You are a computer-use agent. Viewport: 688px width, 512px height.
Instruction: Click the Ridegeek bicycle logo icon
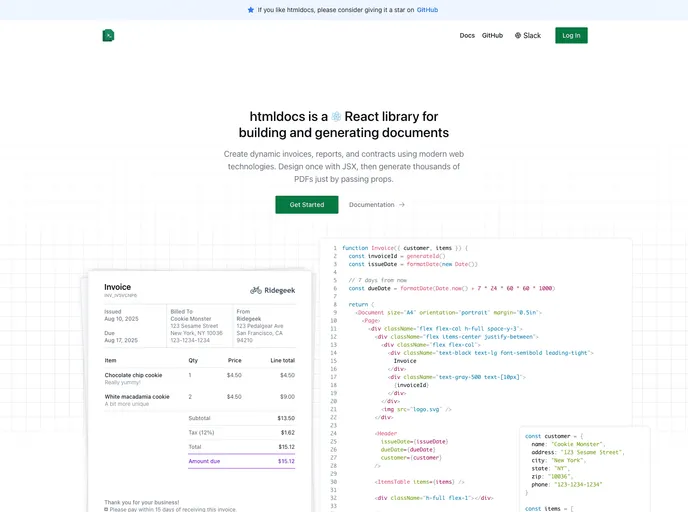[256, 290]
